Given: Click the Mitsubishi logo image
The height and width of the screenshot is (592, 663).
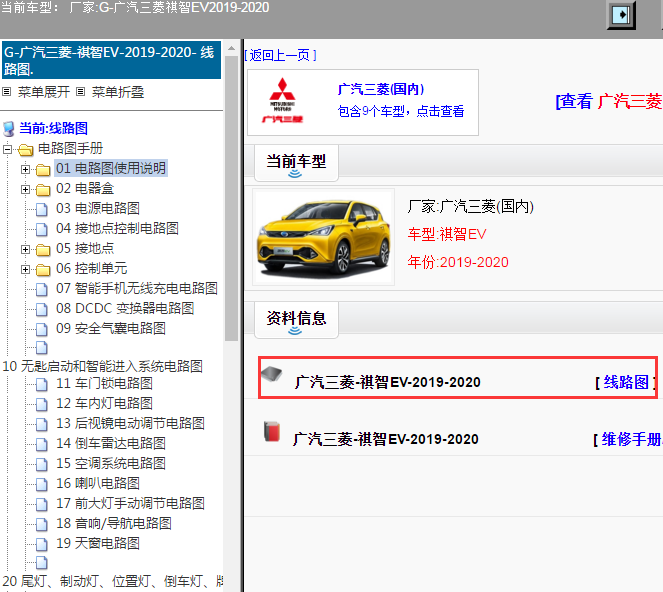Looking at the screenshot, I should coord(282,101).
